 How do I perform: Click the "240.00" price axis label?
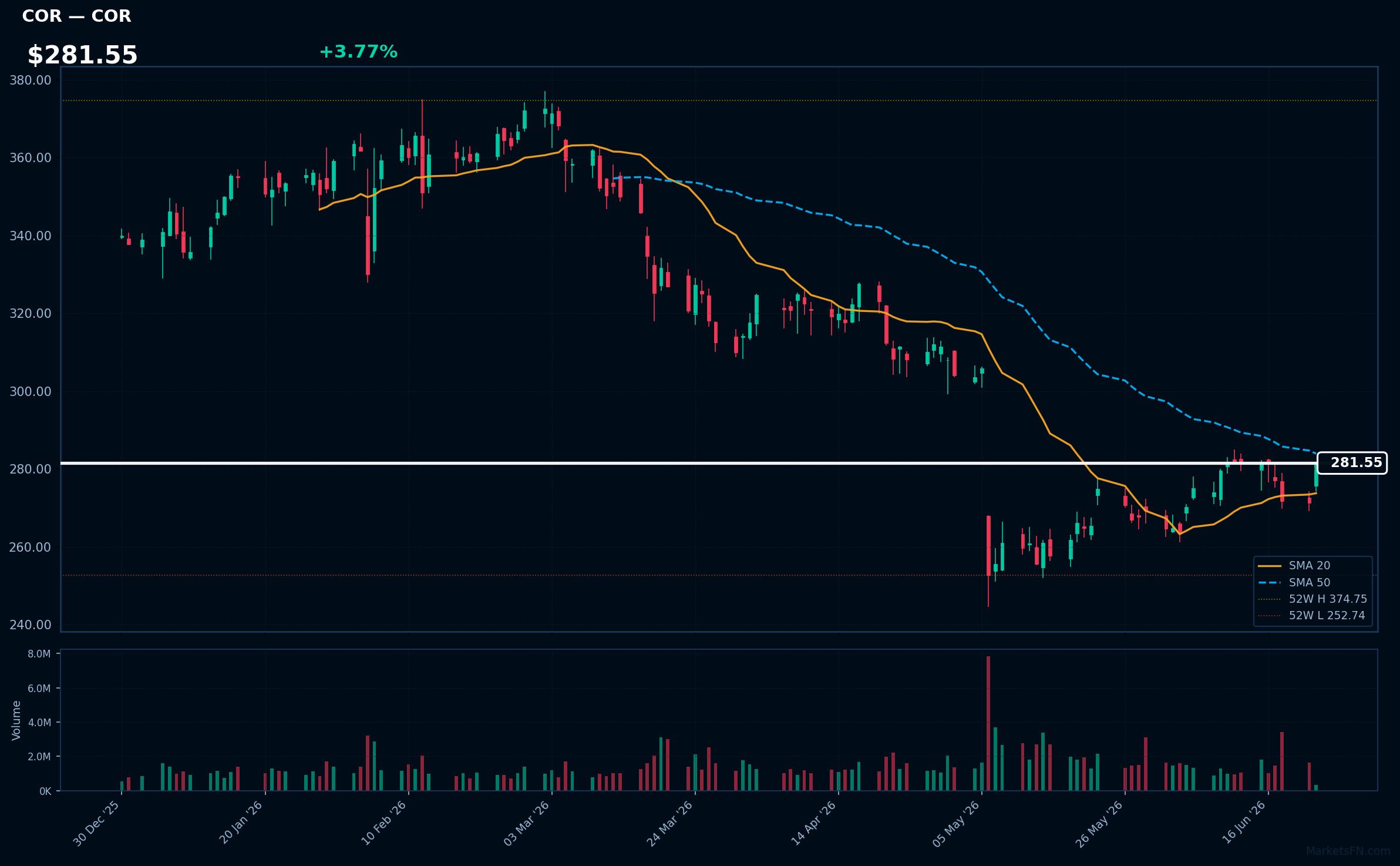pos(31,625)
